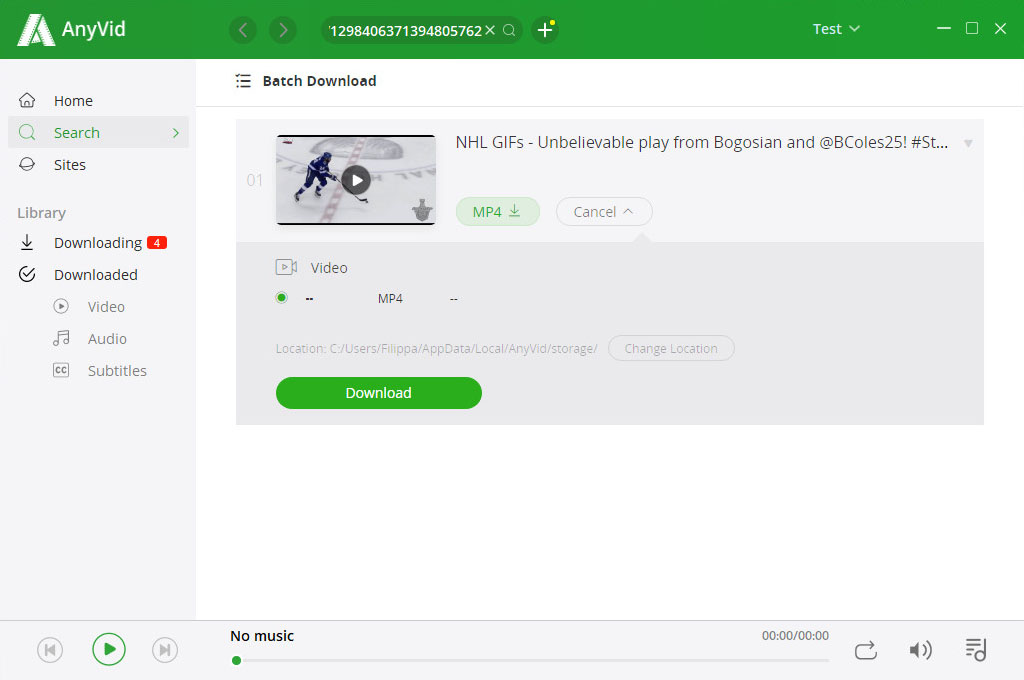
Task: Collapse the NHL GIFs download options
Action: (604, 211)
